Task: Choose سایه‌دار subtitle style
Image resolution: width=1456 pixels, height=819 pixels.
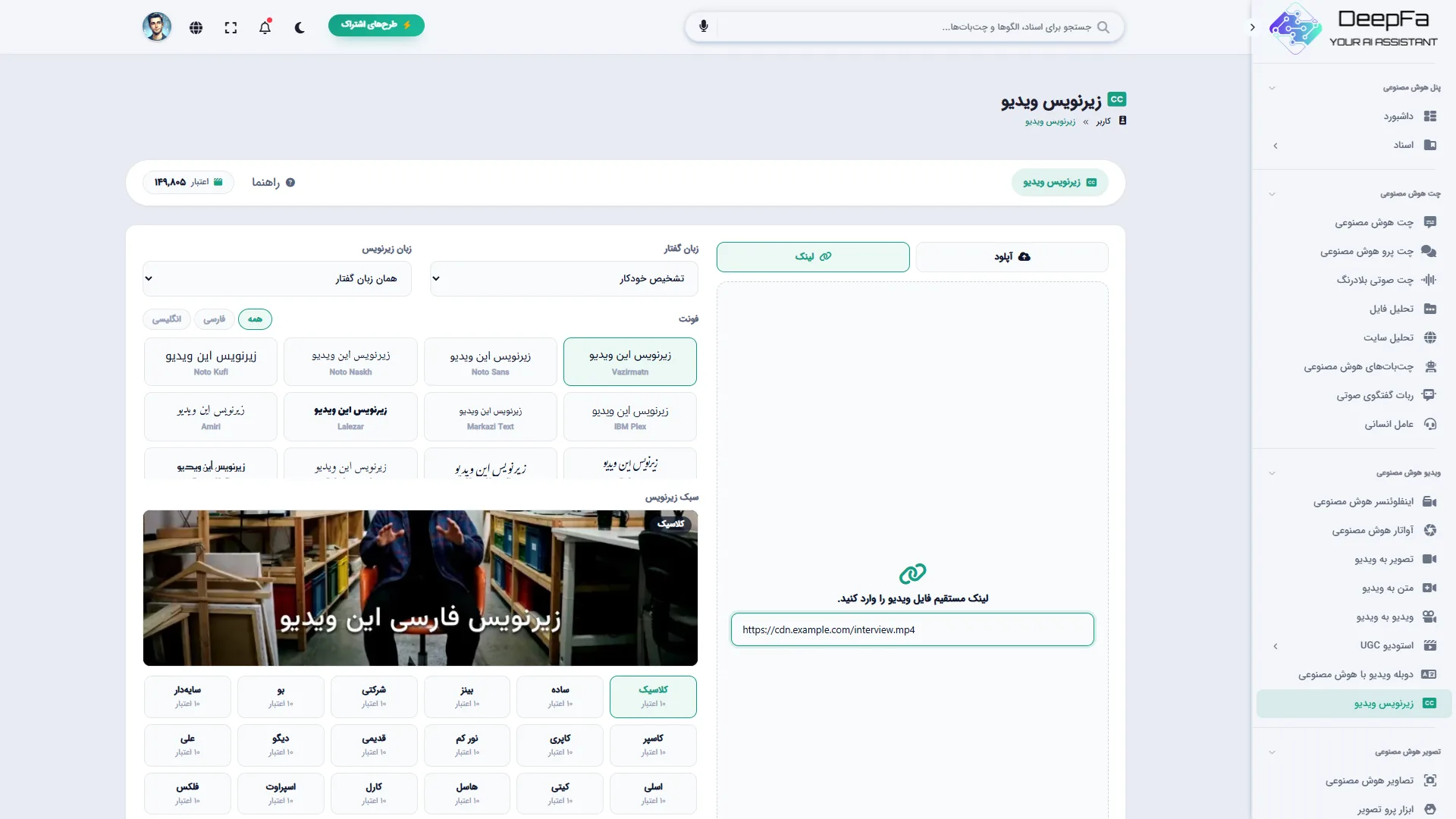Action: [x=187, y=696]
